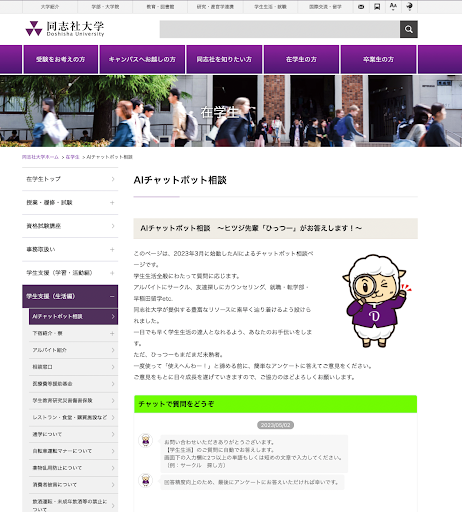
Task: Select the 同志社を知りたい方 purple tab
Action: point(224,59)
